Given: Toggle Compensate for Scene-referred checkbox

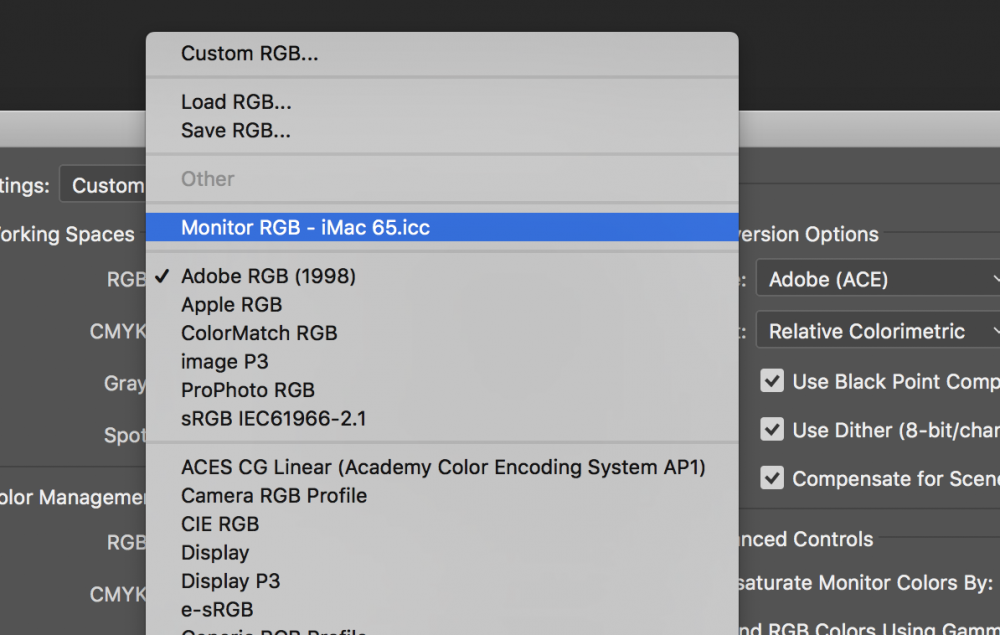Looking at the screenshot, I should pos(772,478).
